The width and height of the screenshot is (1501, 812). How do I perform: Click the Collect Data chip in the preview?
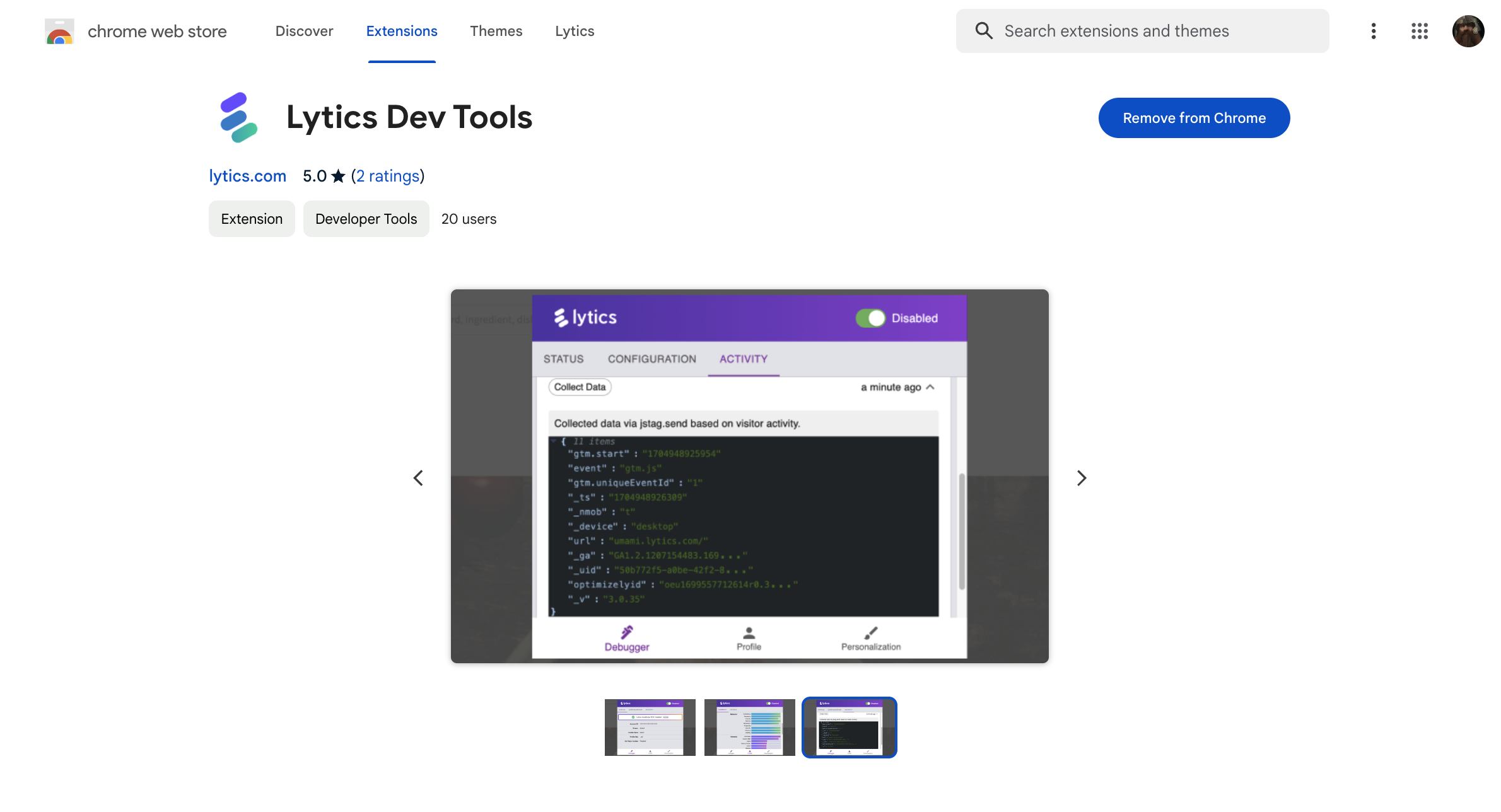point(580,387)
